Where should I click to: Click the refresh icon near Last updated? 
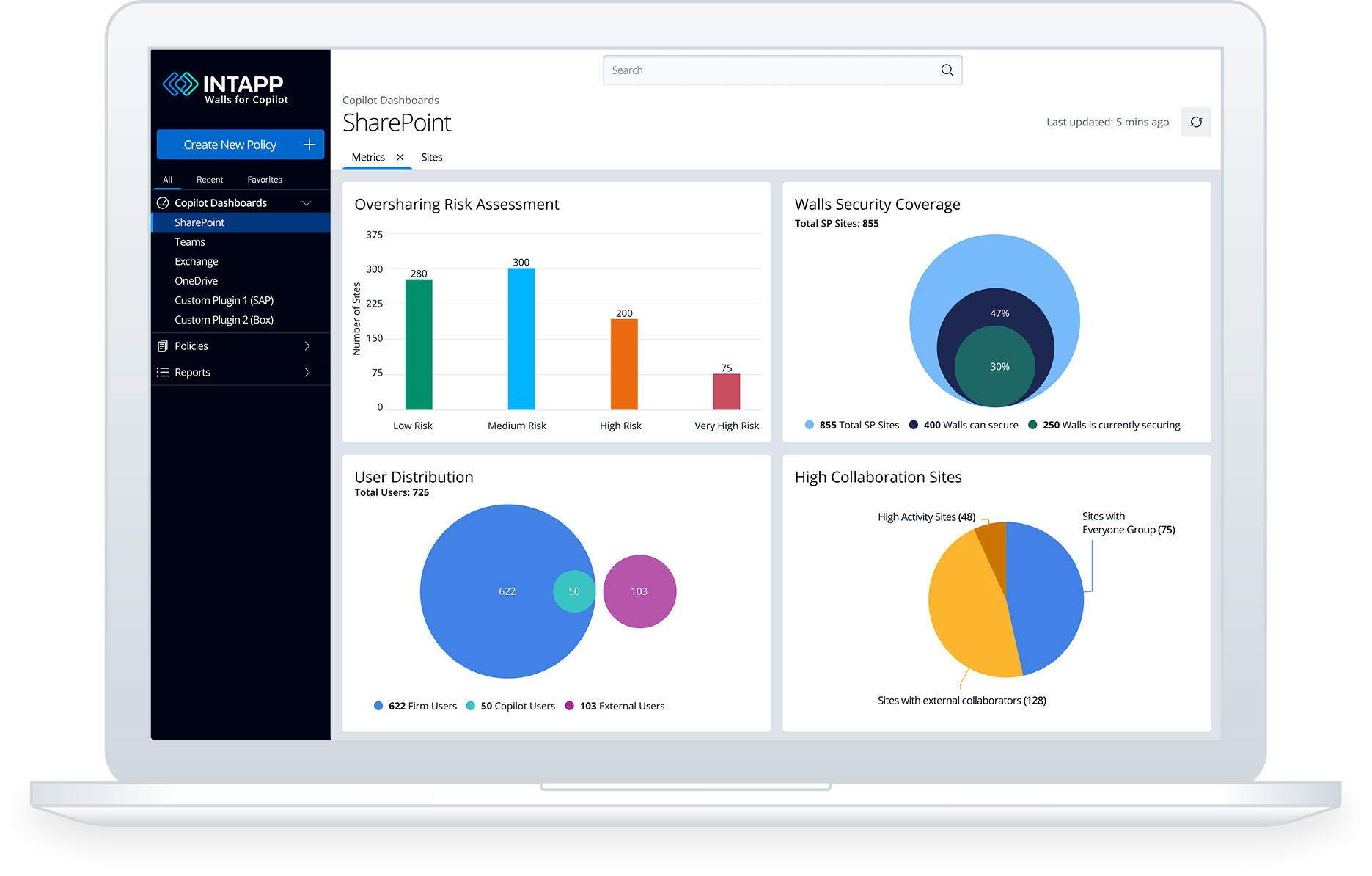1197,122
